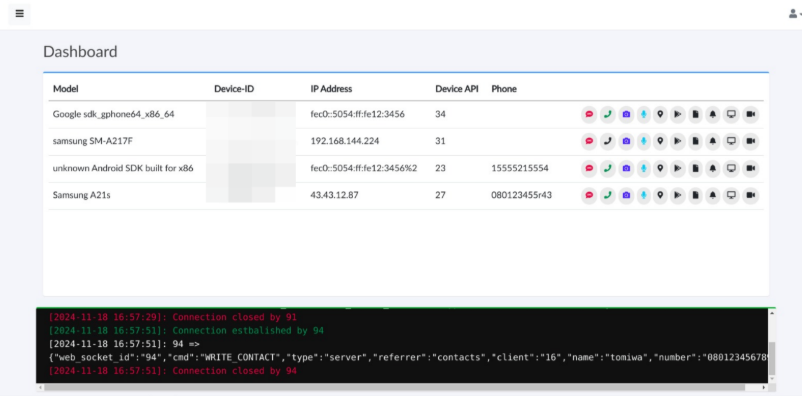Click the file icon for Samsung A21s

click(695, 195)
